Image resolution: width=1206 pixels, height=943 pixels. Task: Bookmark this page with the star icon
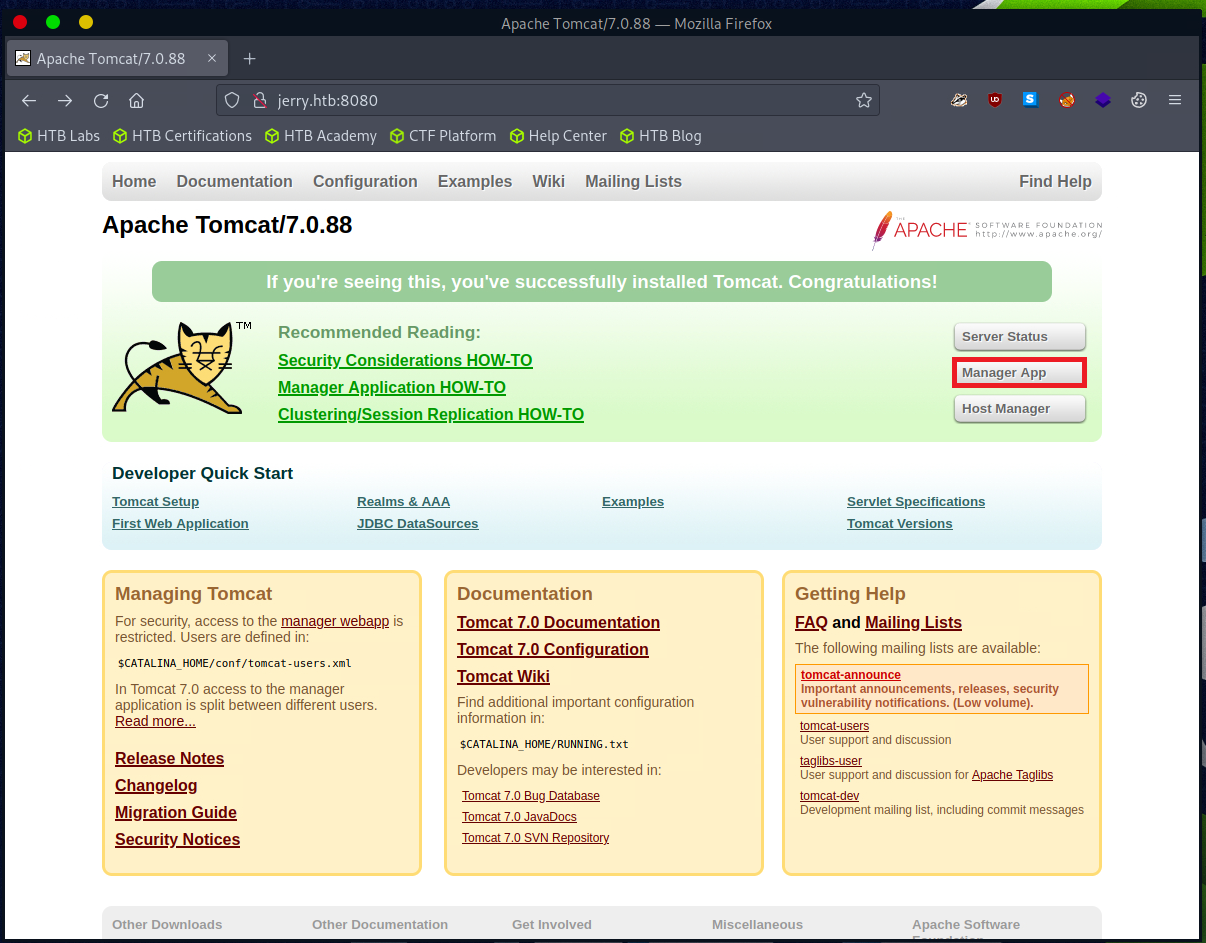(x=864, y=100)
